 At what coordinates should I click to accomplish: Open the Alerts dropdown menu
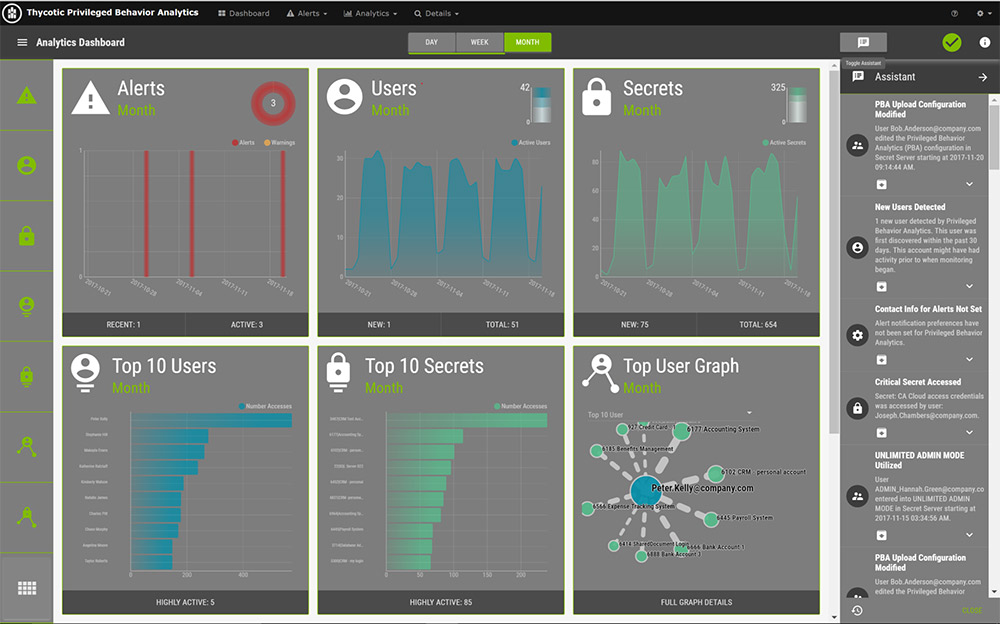click(307, 13)
